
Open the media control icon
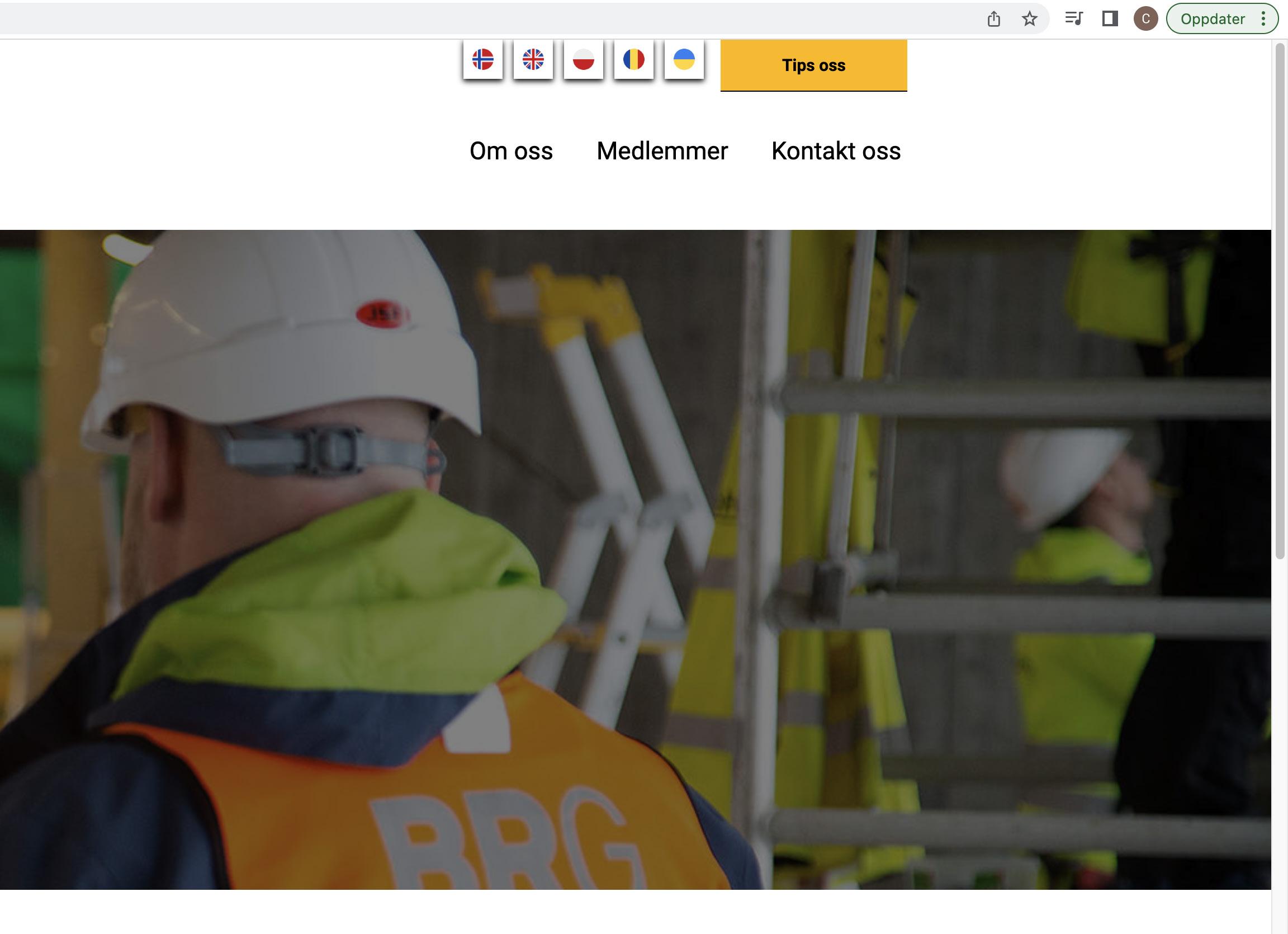[1073, 19]
